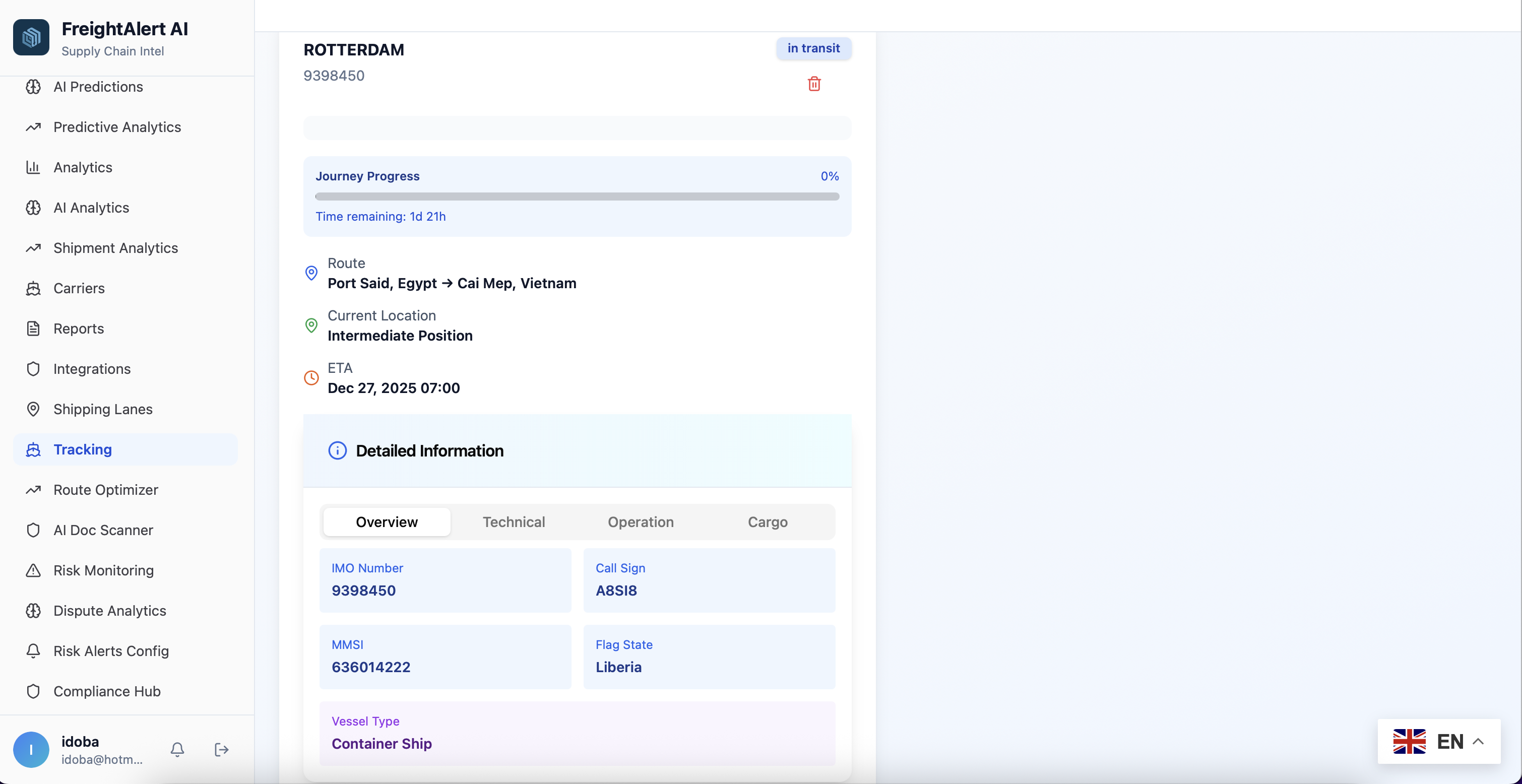The image size is (1522, 784).
Task: Click the 'in transit' status badge
Action: pos(813,48)
